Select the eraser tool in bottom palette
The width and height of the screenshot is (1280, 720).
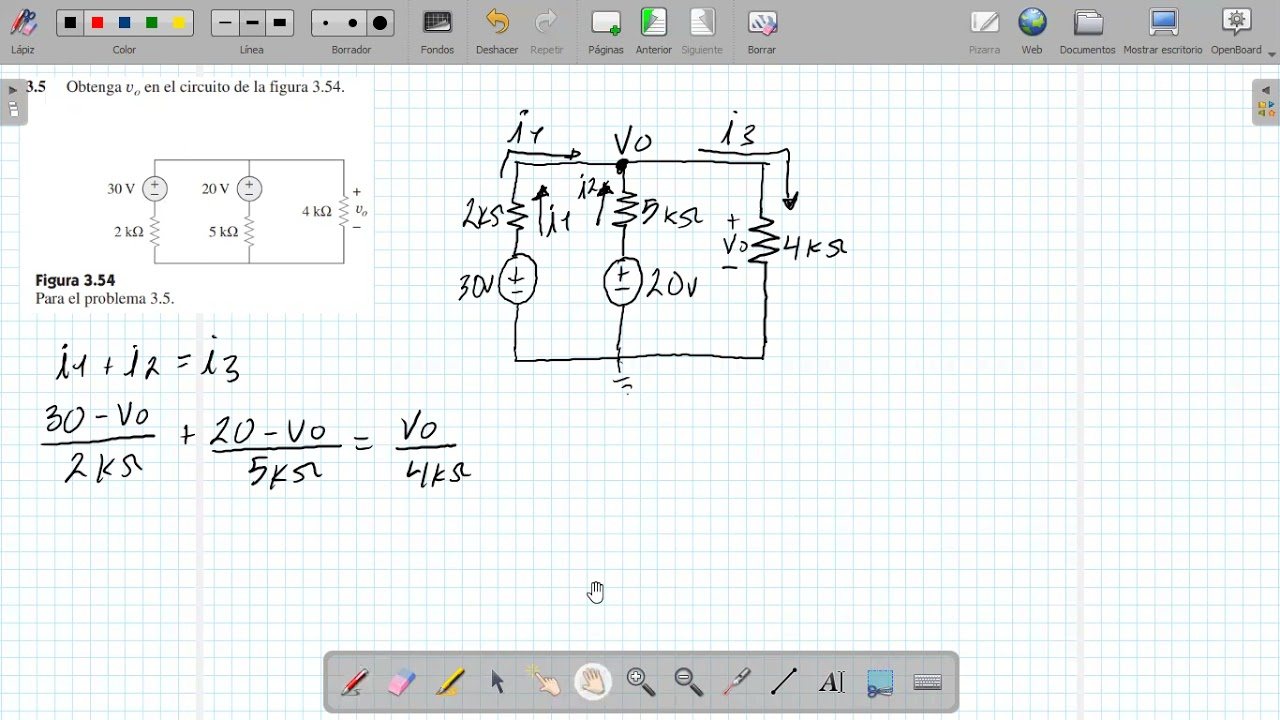coord(401,682)
